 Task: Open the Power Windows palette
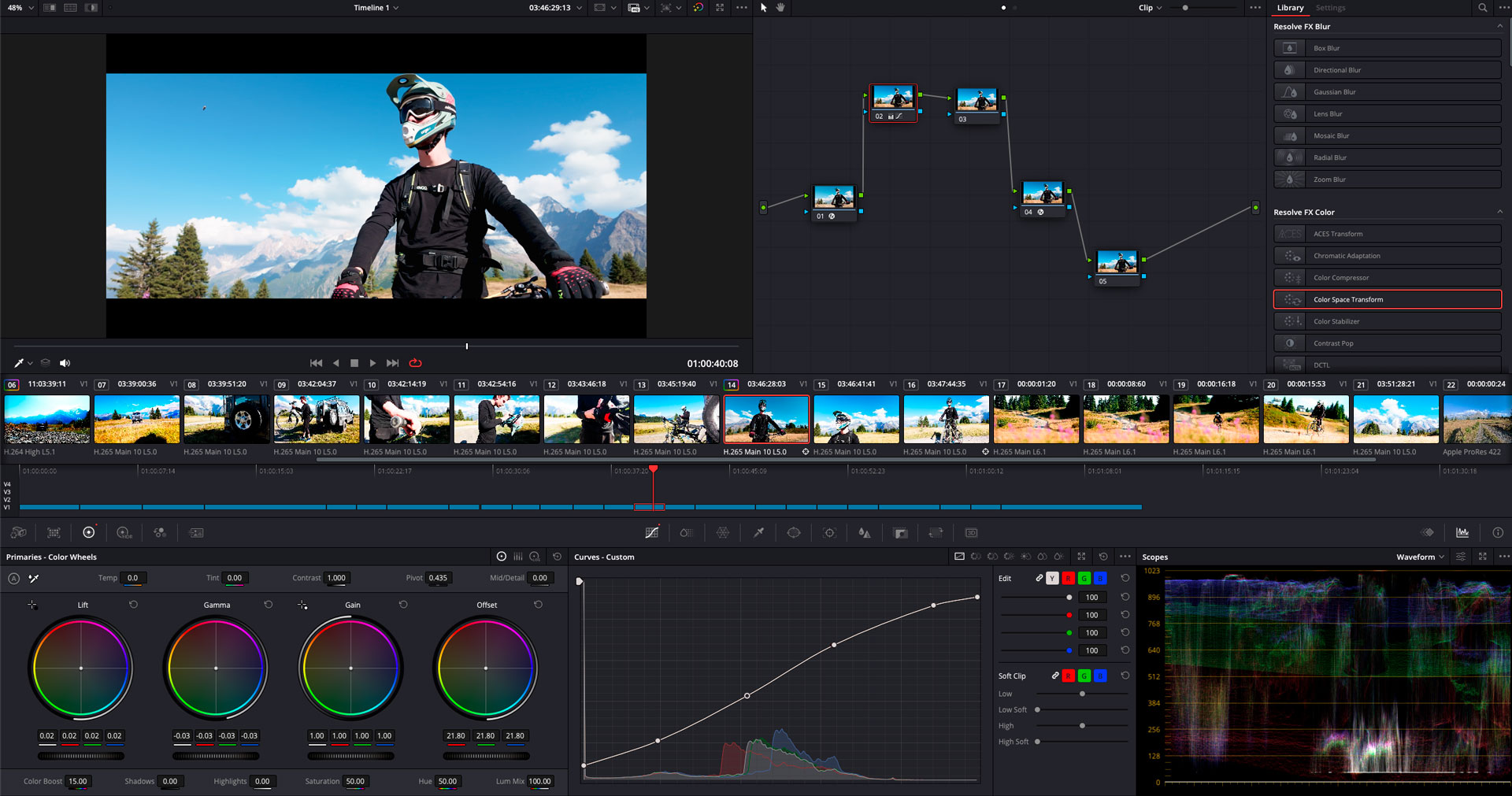click(x=794, y=533)
